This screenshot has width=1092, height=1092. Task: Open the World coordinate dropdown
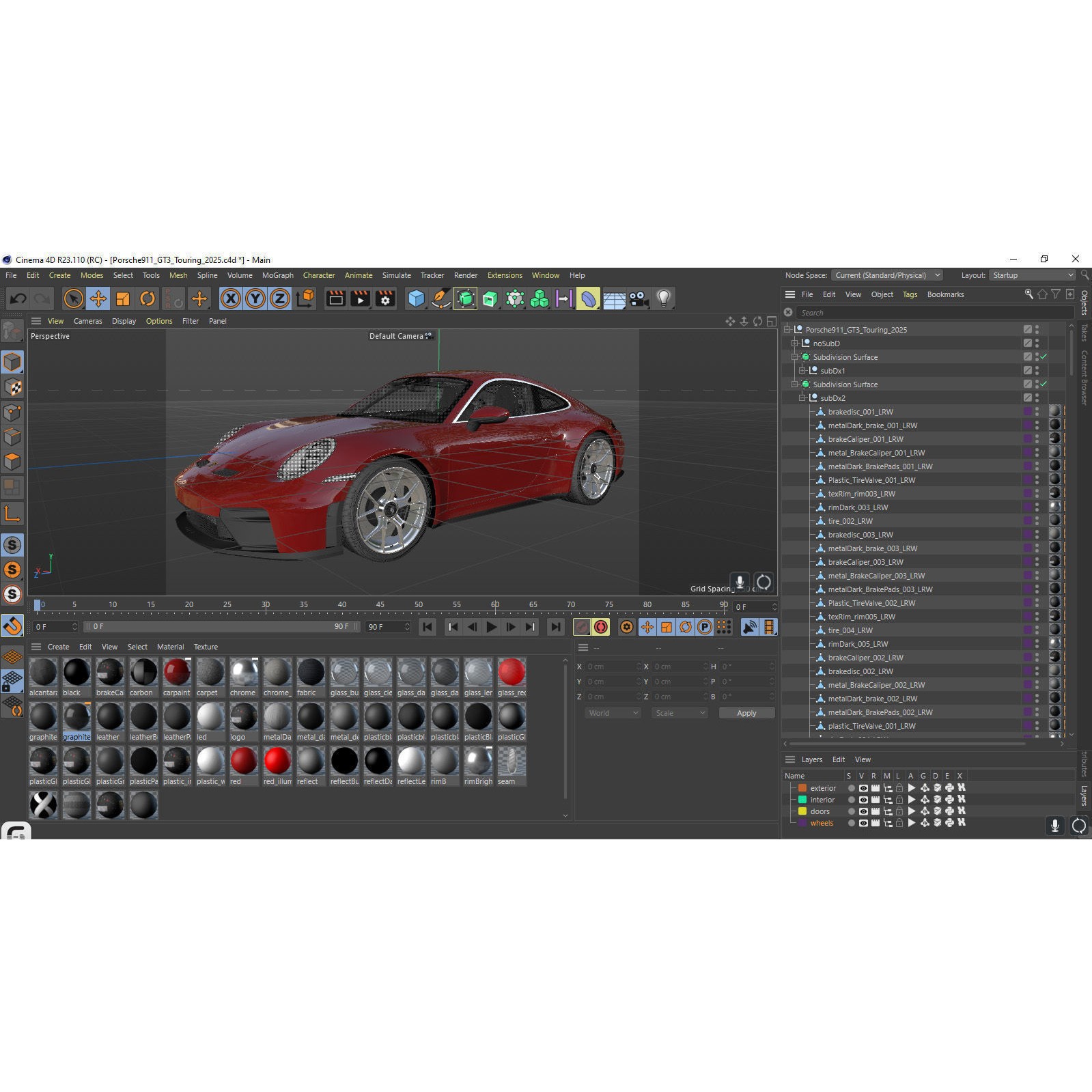[x=613, y=712]
